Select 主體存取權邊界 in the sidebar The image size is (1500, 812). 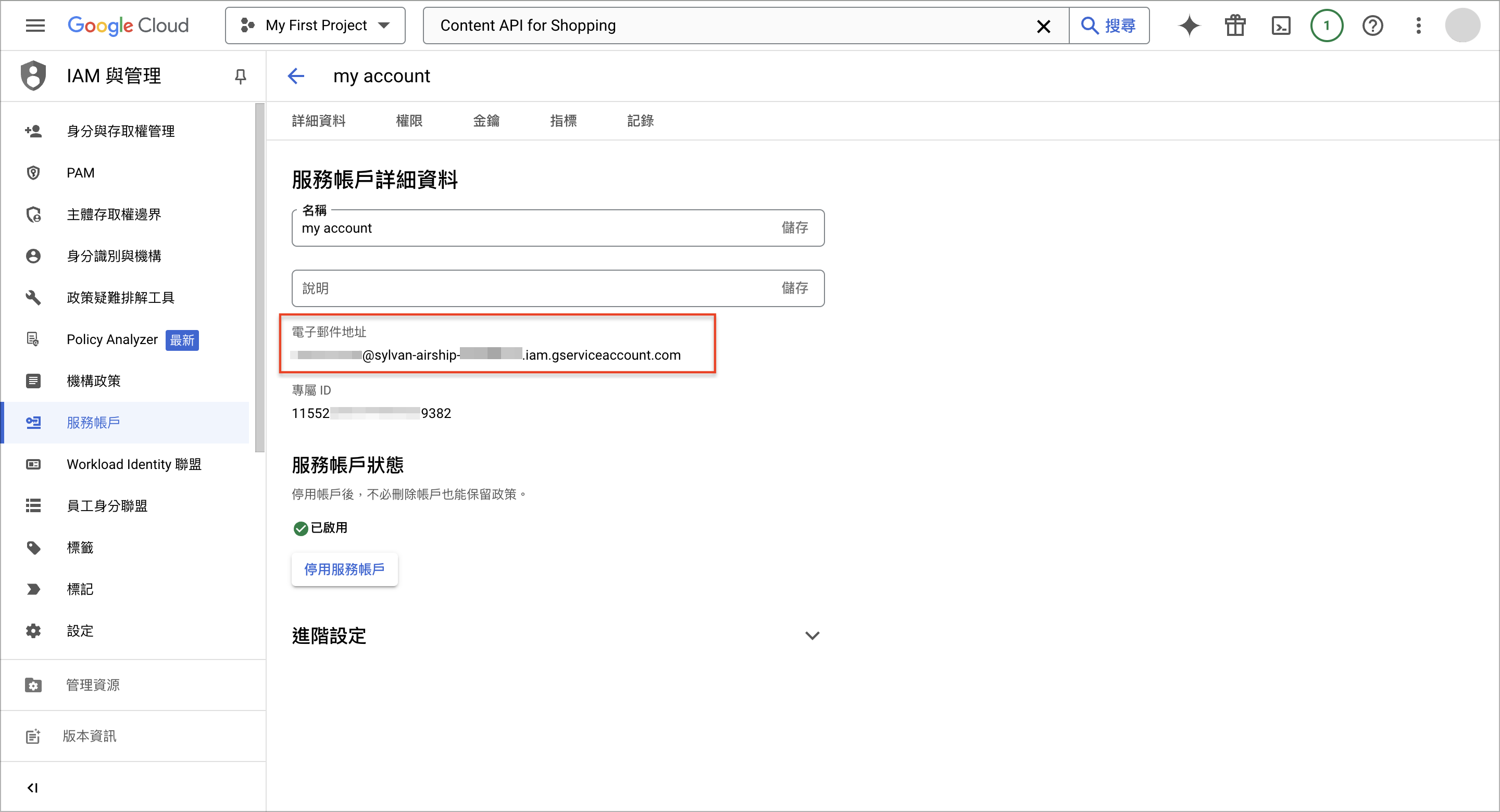pyautogui.click(x=125, y=214)
